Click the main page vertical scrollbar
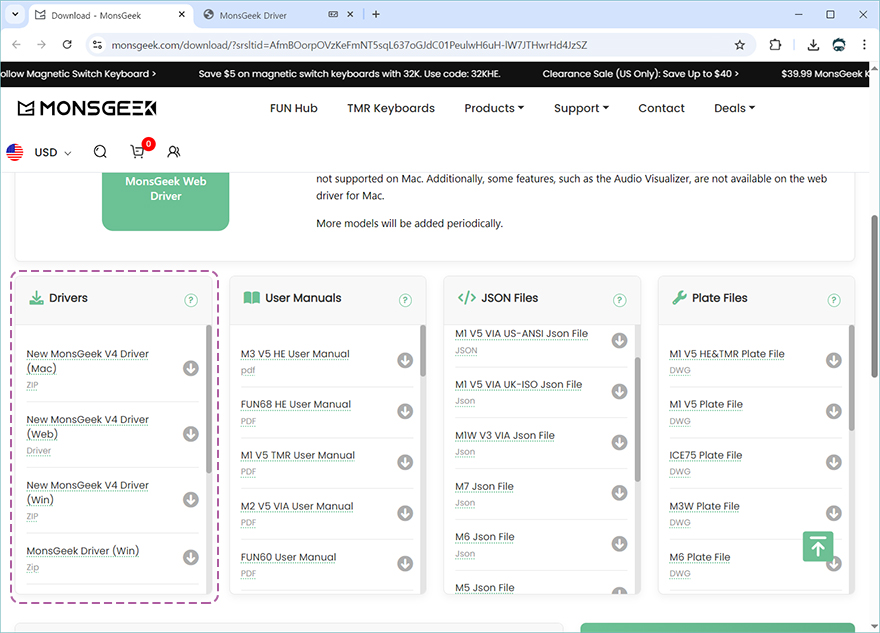Viewport: 880px width, 633px height. click(x=874, y=296)
